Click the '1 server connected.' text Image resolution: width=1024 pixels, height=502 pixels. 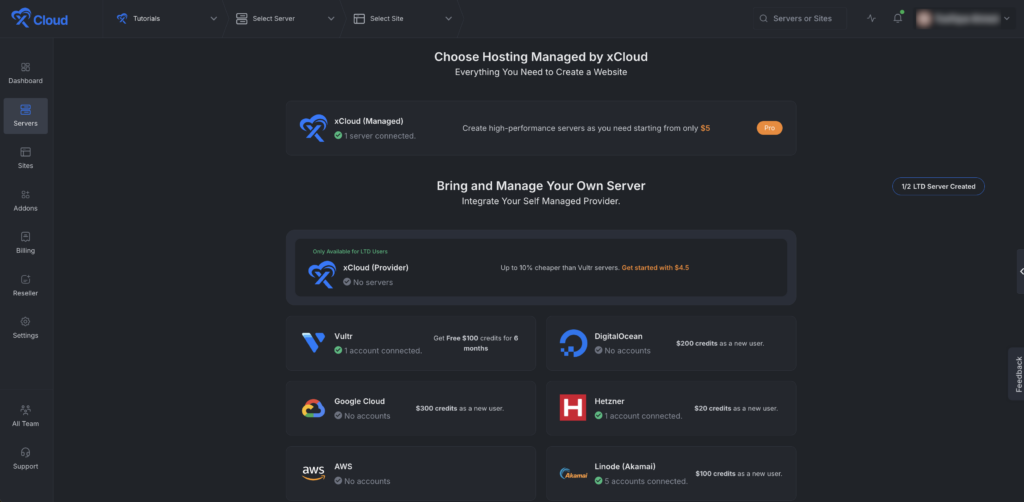(379, 136)
